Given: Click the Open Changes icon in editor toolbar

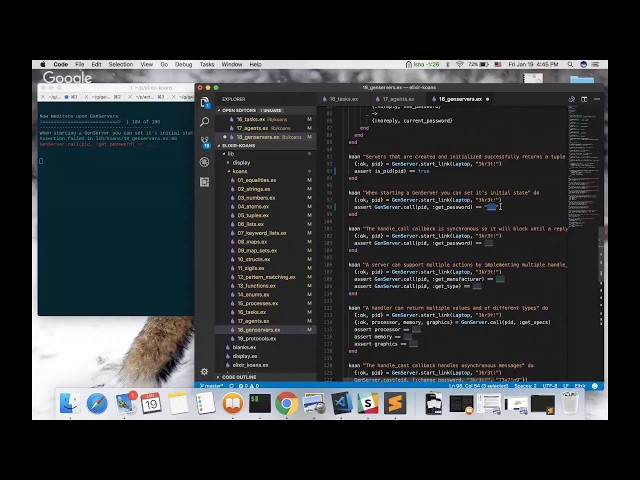Looking at the screenshot, I should (572, 99).
